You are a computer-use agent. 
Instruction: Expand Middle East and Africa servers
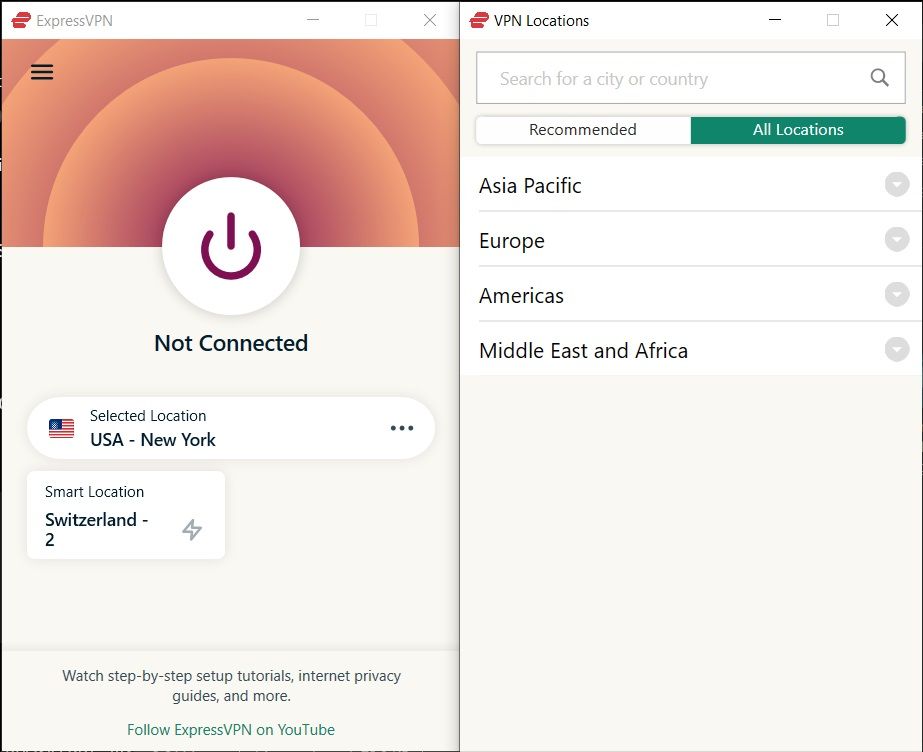coord(896,350)
